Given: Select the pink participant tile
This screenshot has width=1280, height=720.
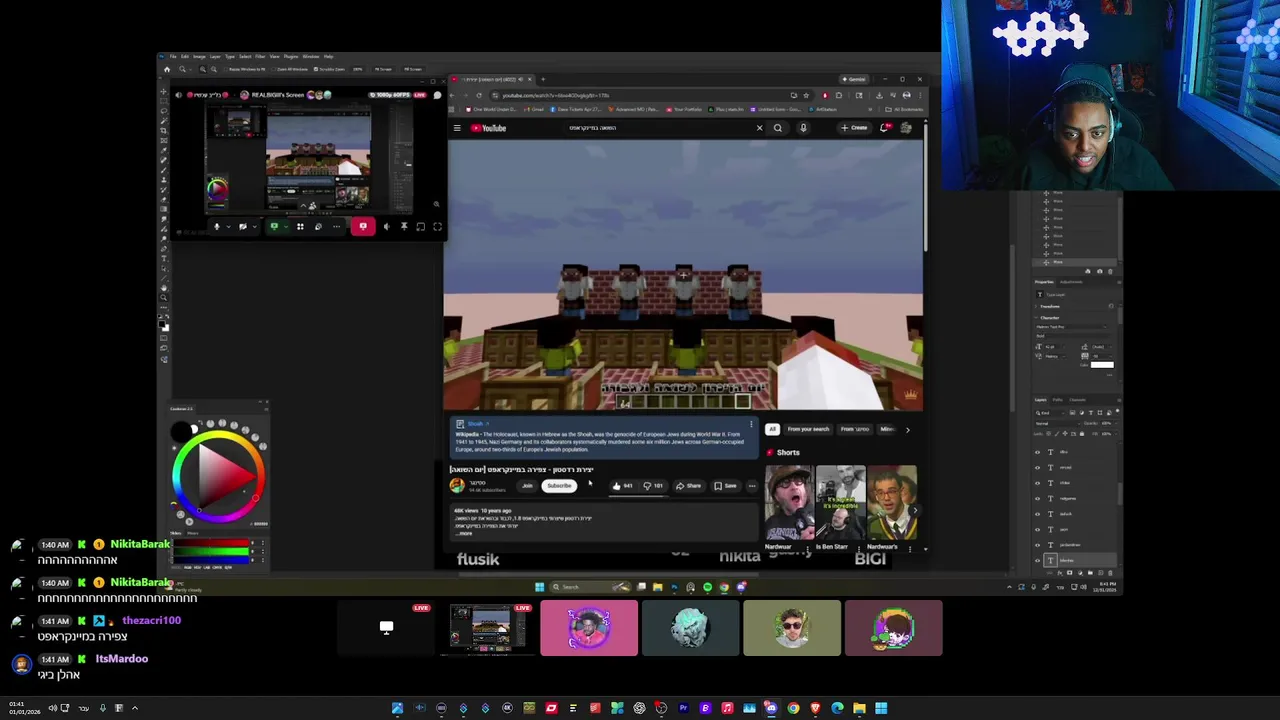Looking at the screenshot, I should click(589, 628).
